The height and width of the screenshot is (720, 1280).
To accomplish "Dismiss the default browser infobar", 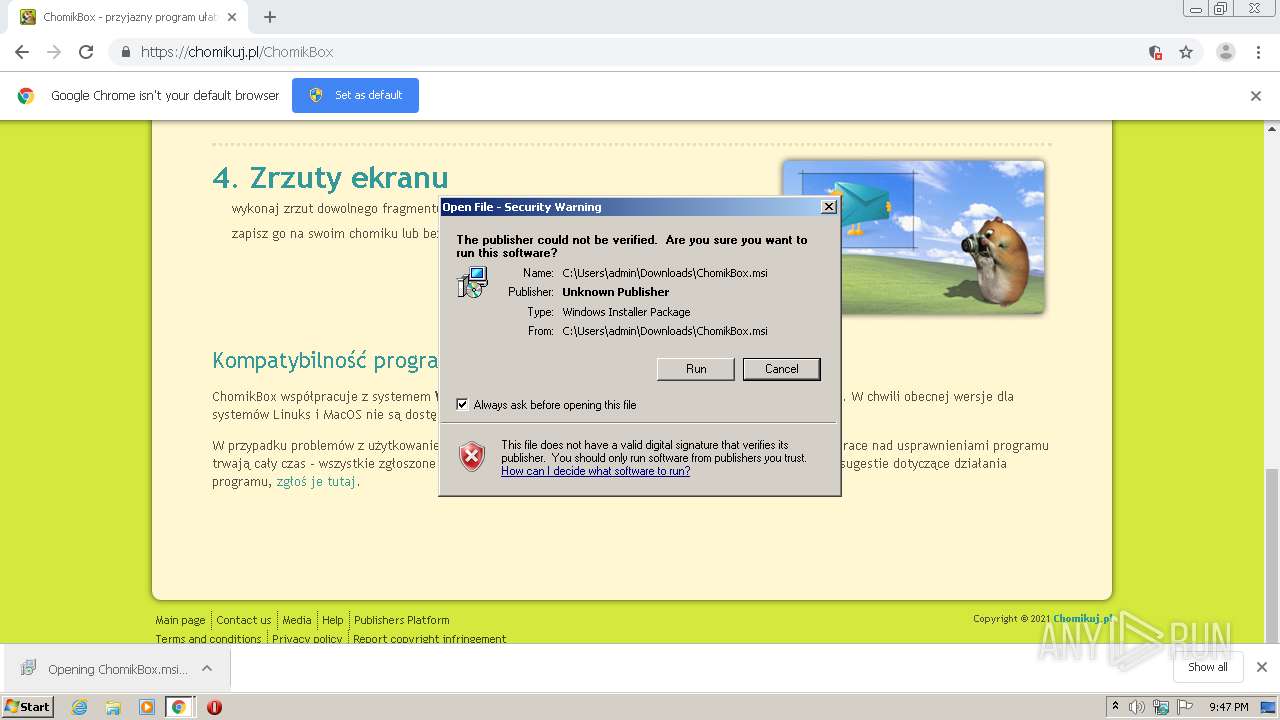I will click(1256, 96).
